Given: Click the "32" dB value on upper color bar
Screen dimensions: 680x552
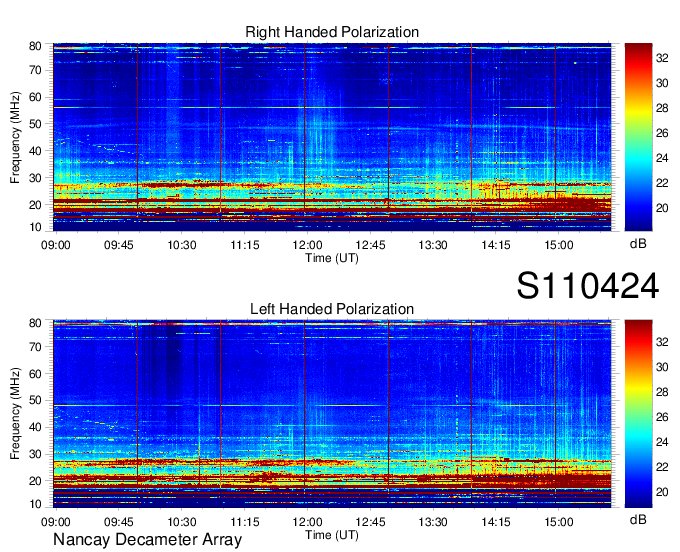Looking at the screenshot, I should 662,58.
